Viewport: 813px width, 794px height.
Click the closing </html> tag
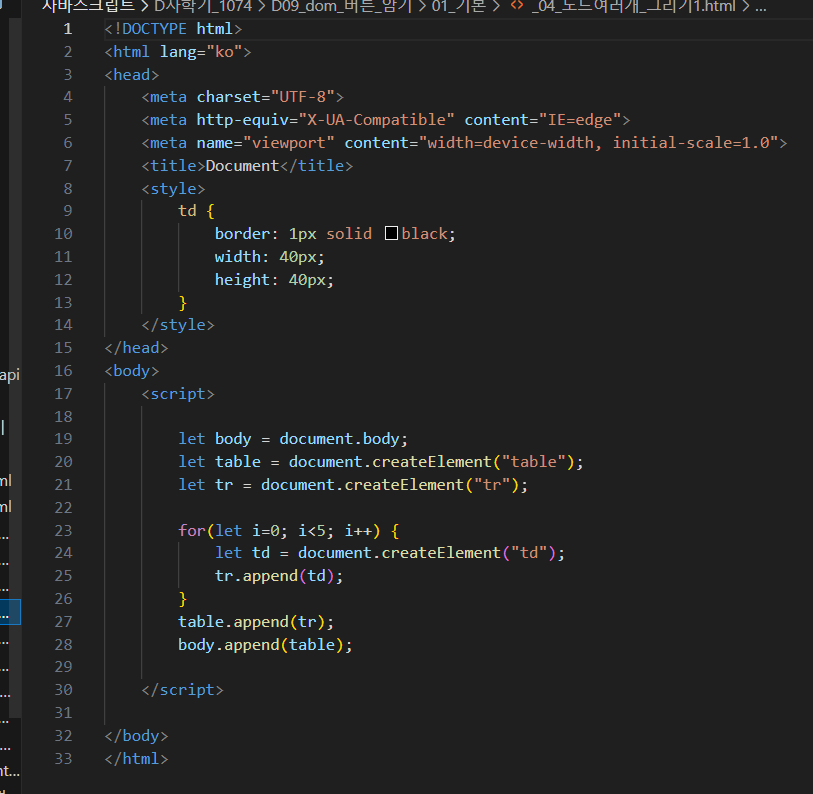coord(136,759)
